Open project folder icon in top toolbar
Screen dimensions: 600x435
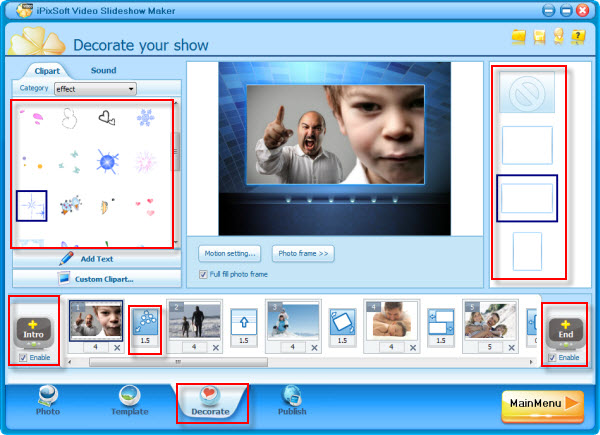tap(518, 37)
